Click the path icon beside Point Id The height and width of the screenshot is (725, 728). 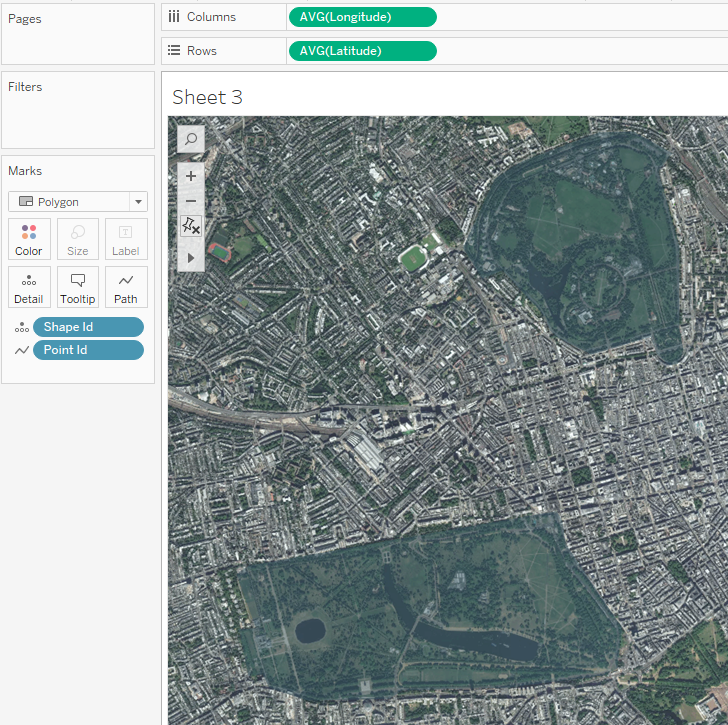pos(21,350)
